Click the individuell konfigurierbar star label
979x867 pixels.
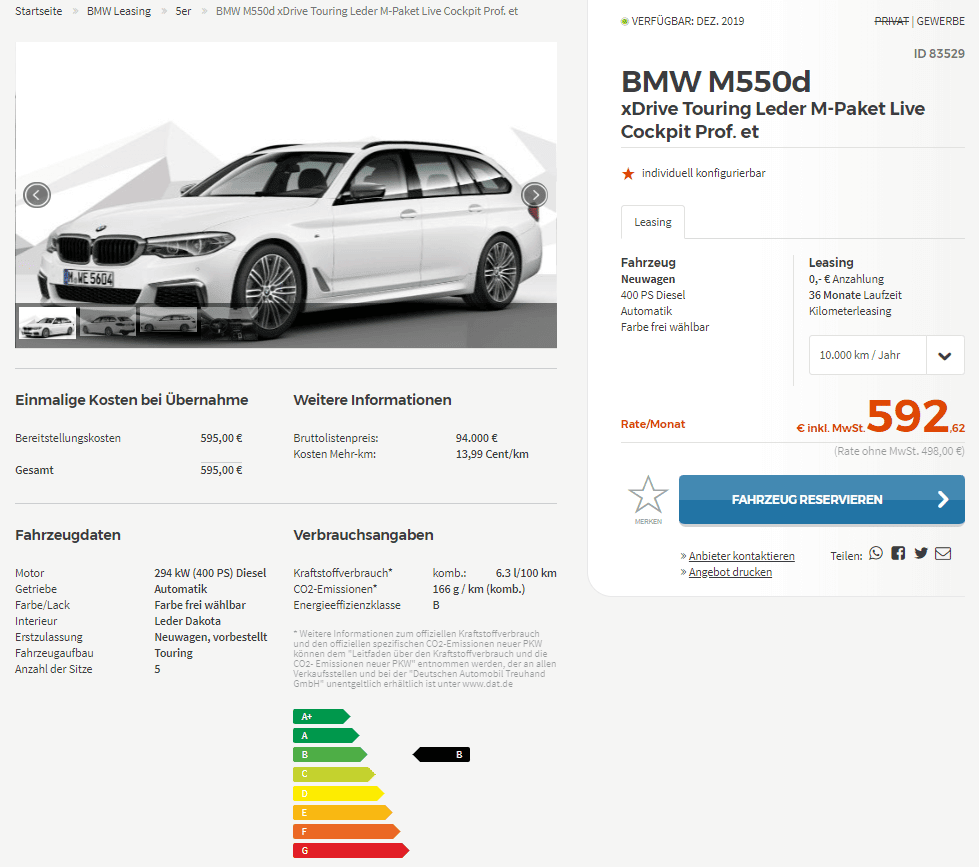693,174
